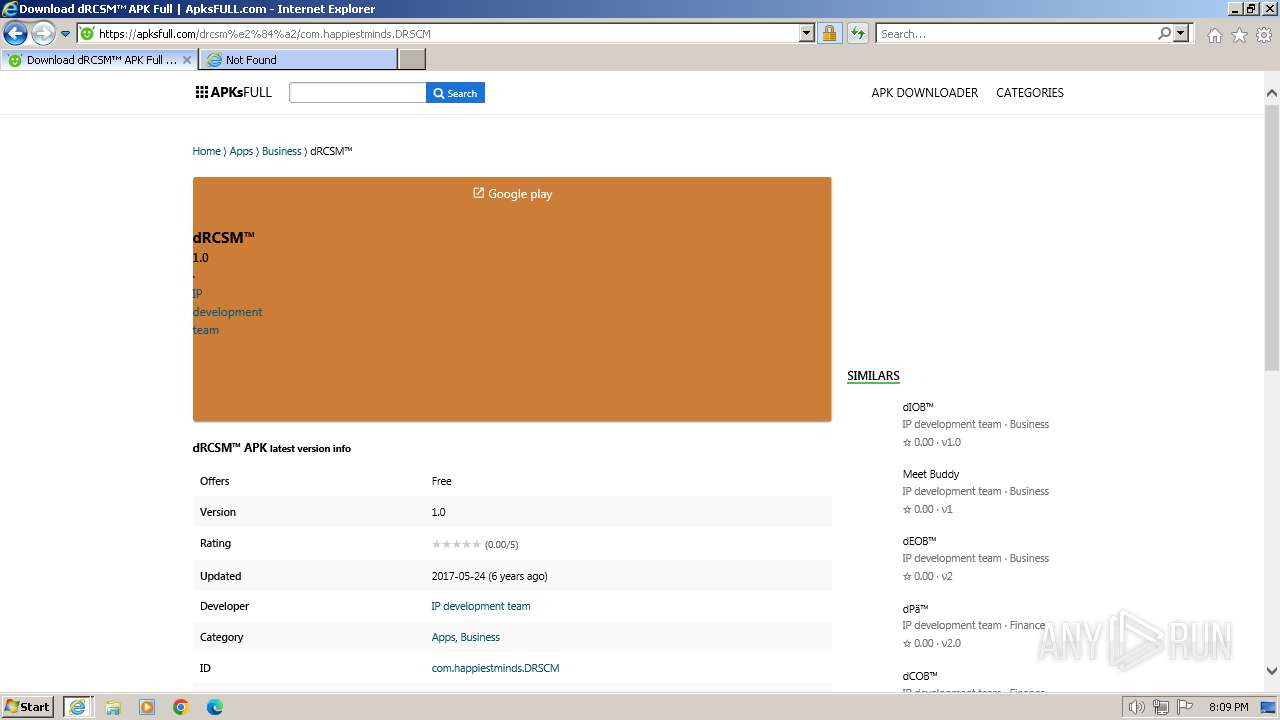Screen dimensions: 1280x720
Task: Open the recent pages dropdown arrow
Action: pos(66,34)
